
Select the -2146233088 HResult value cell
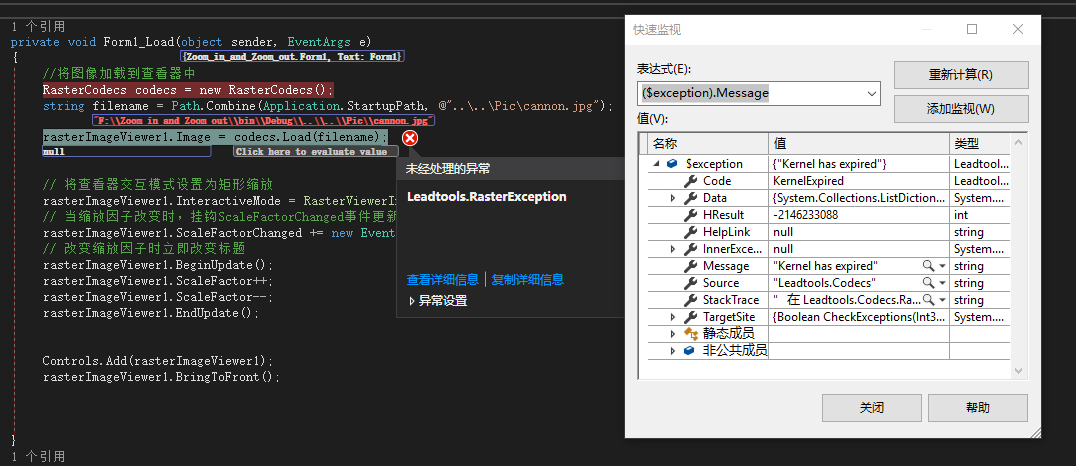tap(858, 215)
